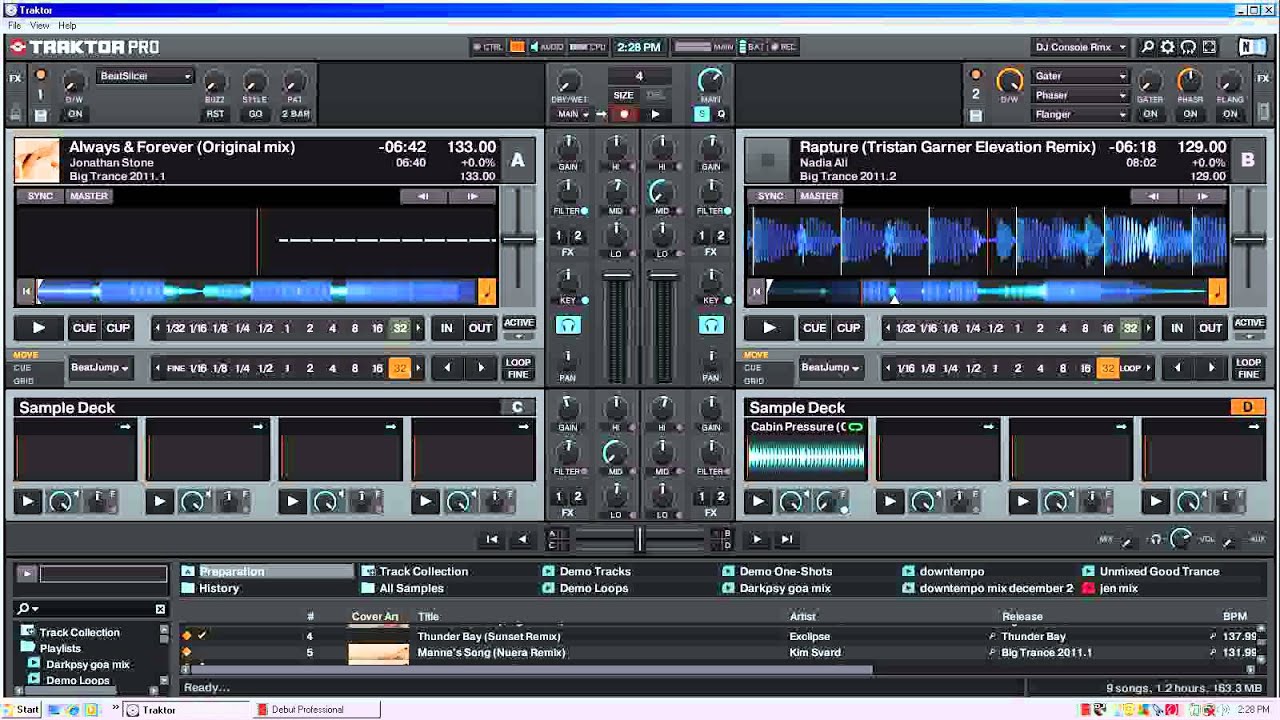Viewport: 1280px width, 720px height.
Task: Open the Preferences gear icon
Action: (x=1168, y=47)
